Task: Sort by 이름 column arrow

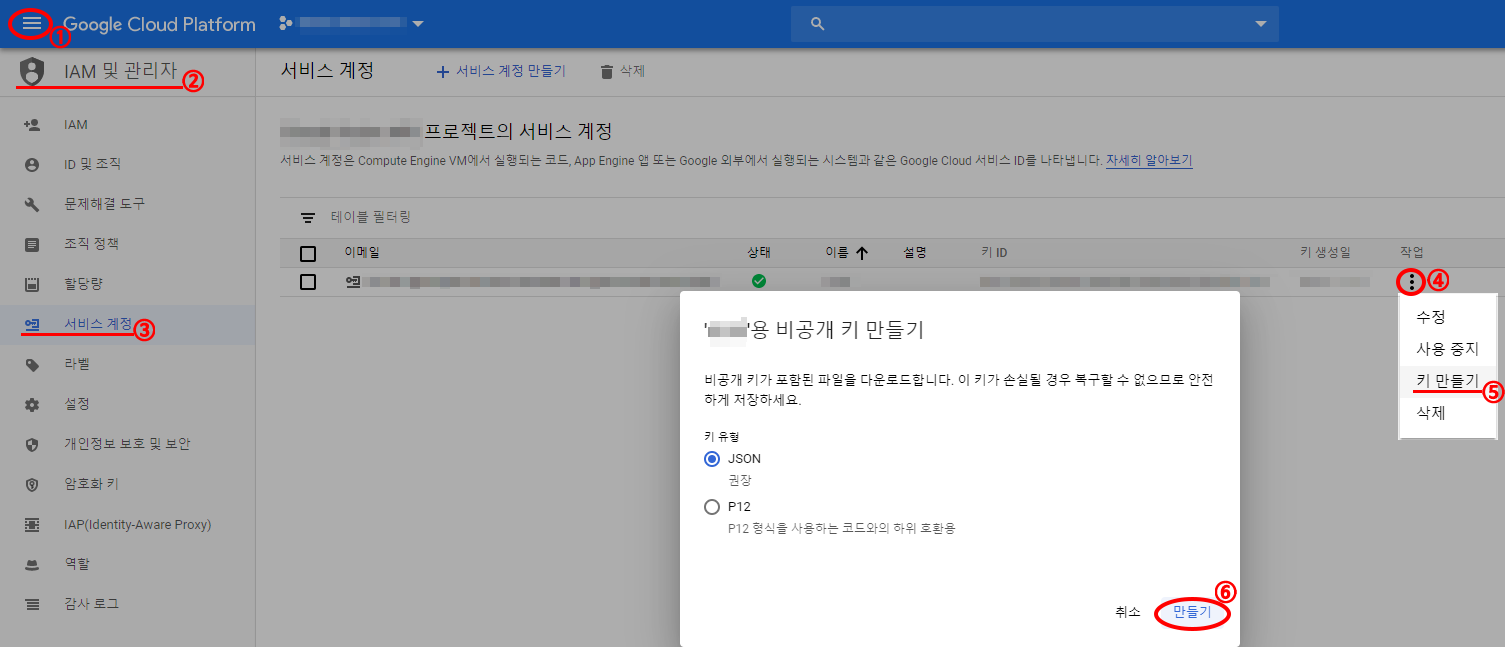Action: [861, 253]
